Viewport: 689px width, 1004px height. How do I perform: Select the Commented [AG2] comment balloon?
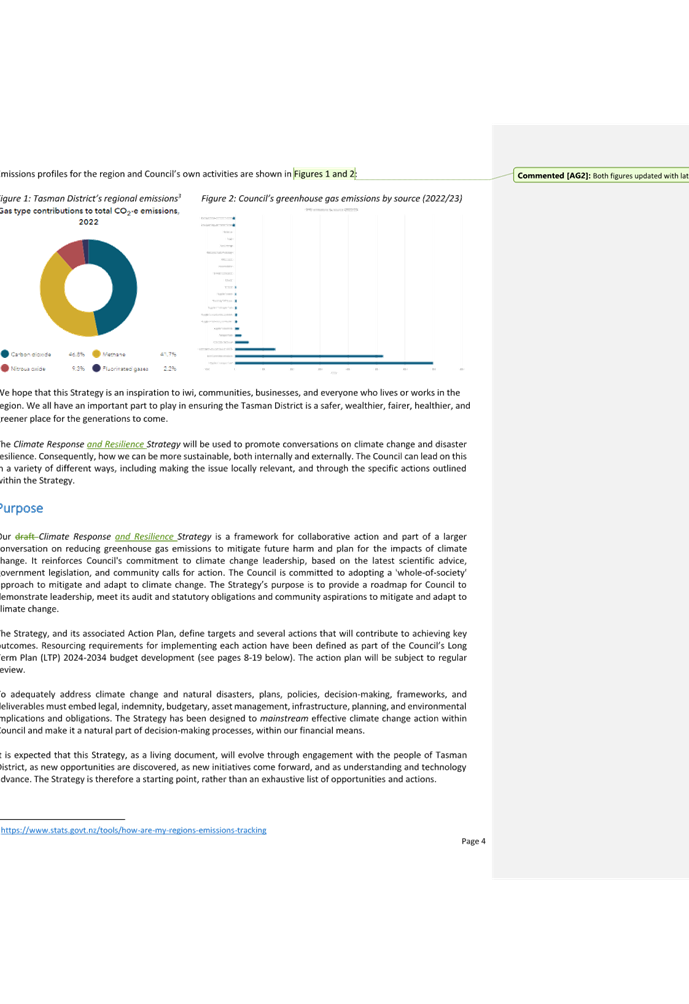click(601, 175)
